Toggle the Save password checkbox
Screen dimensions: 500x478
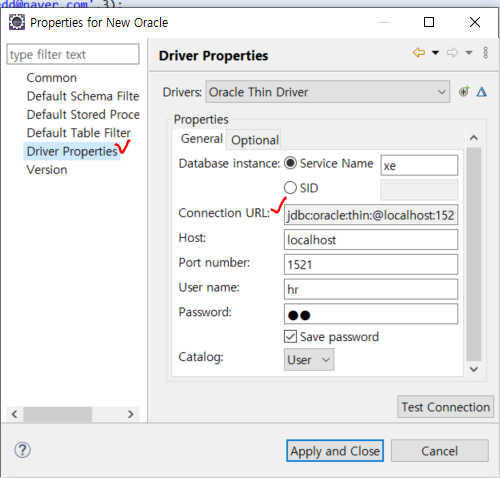click(290, 337)
